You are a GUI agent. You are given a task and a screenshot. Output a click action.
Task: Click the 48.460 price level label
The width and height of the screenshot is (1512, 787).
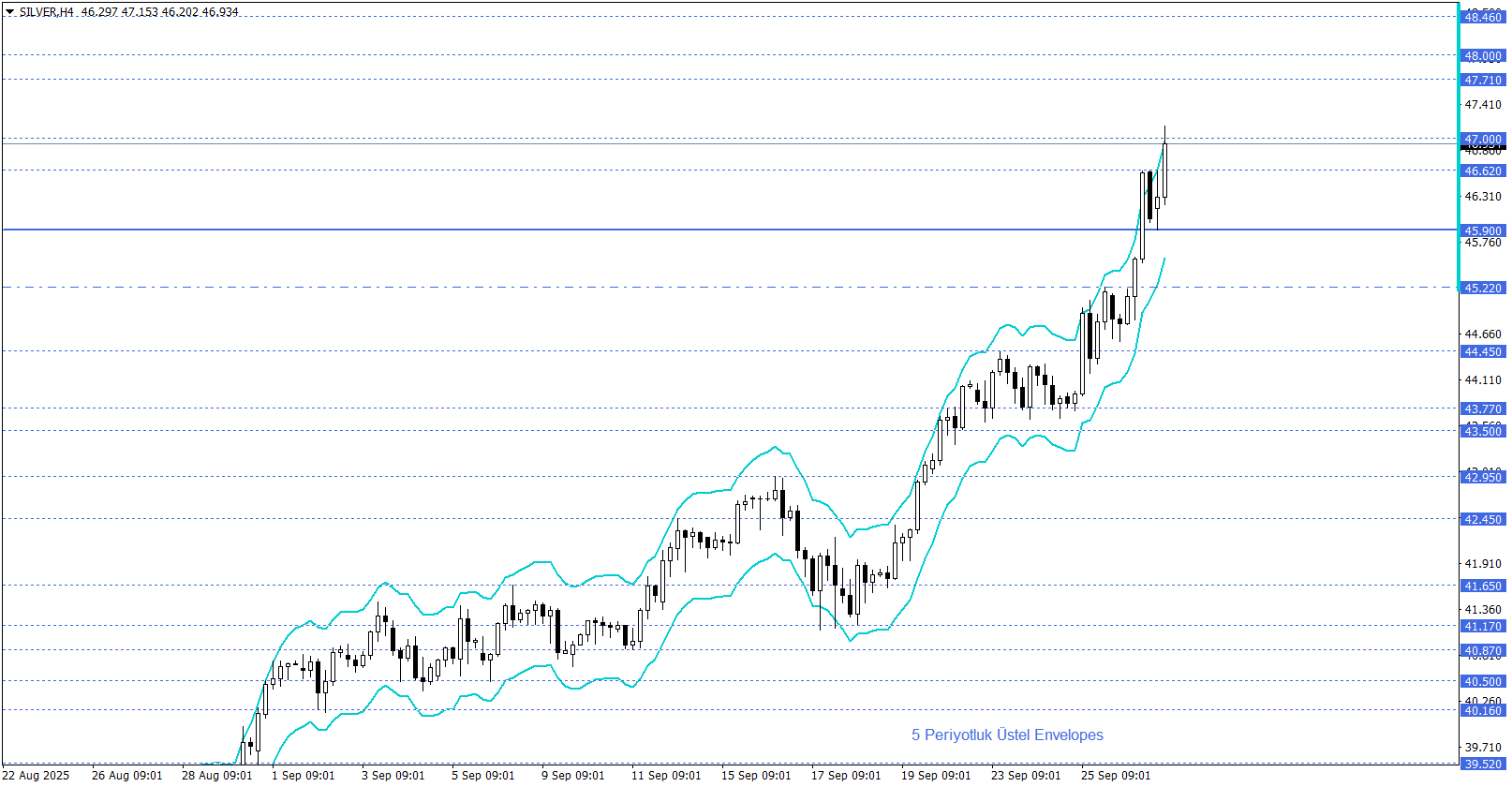[1483, 18]
